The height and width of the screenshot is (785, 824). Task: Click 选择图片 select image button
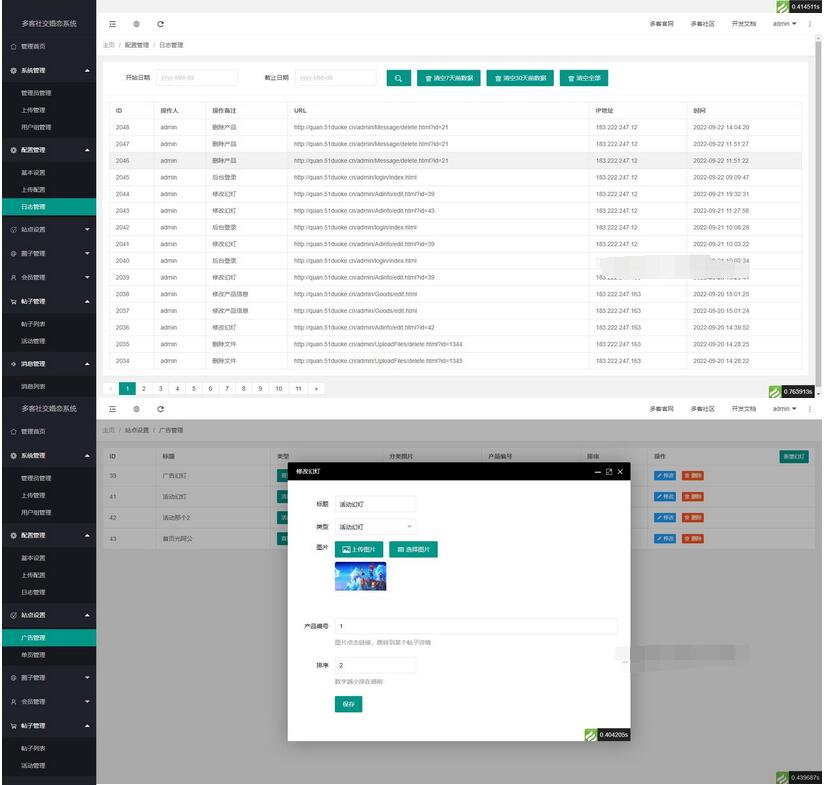[x=413, y=549]
